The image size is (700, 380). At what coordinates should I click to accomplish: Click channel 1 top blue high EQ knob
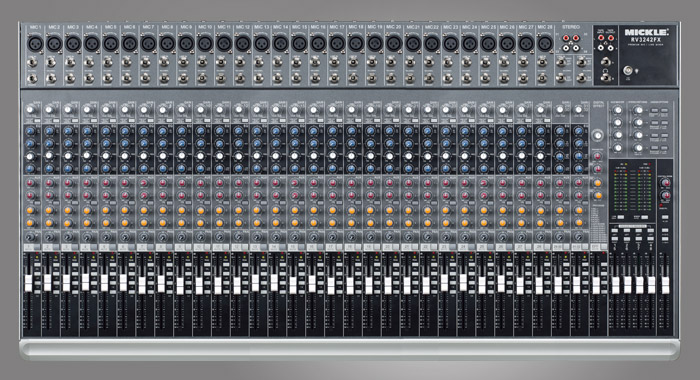pyautogui.click(x=30, y=131)
